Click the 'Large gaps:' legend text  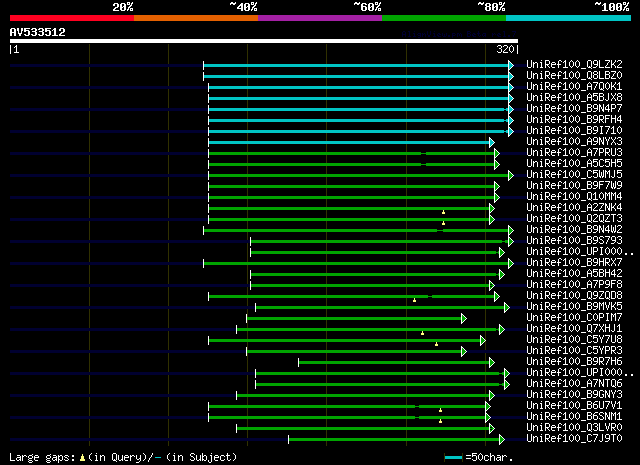(42, 458)
